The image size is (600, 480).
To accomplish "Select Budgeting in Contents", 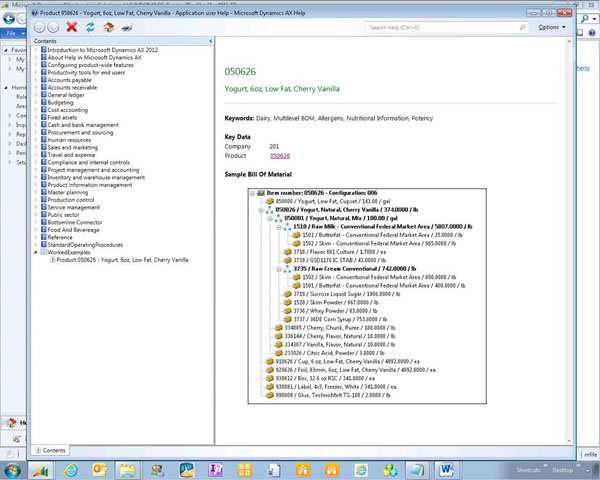I will pos(60,102).
